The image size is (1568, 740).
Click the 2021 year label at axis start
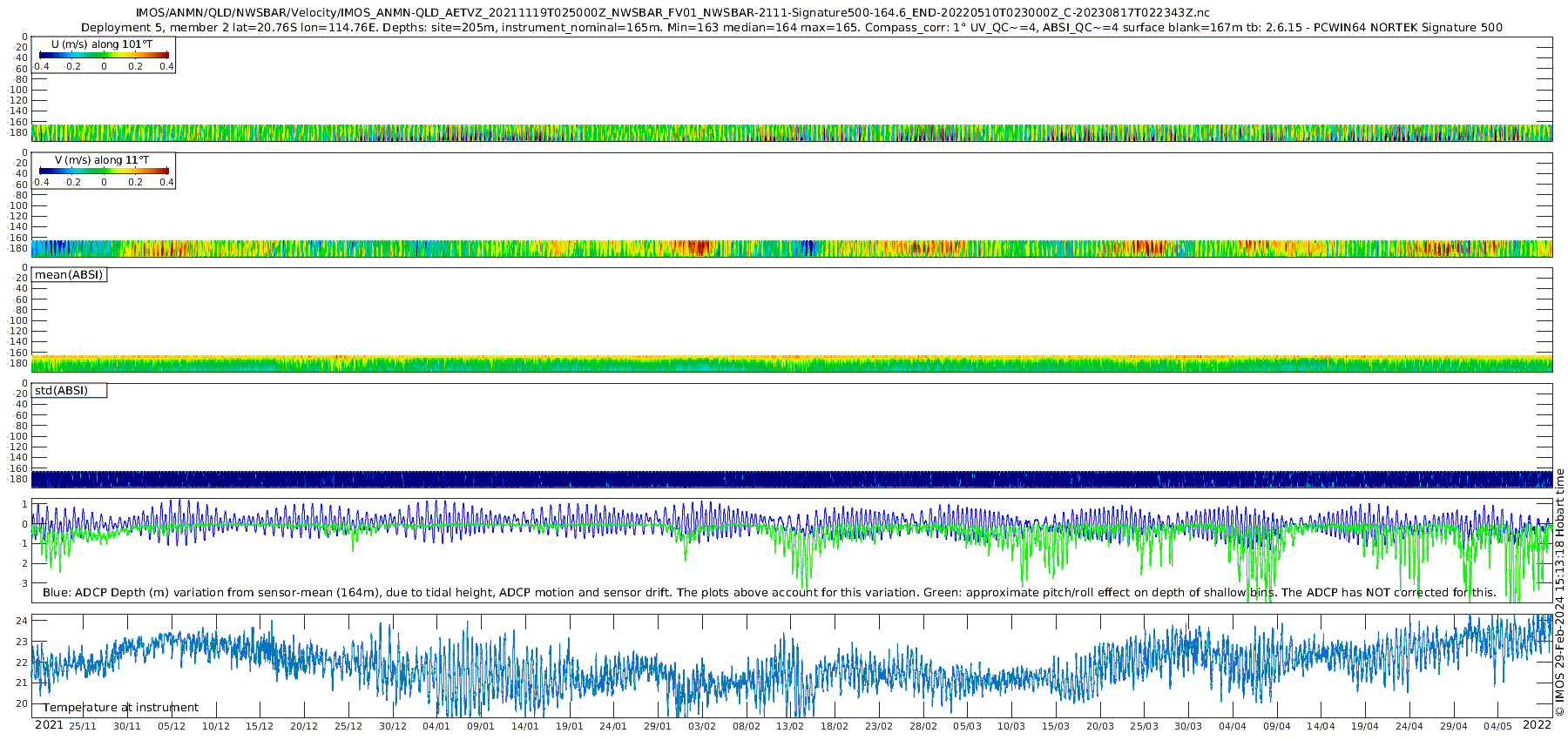[49, 725]
